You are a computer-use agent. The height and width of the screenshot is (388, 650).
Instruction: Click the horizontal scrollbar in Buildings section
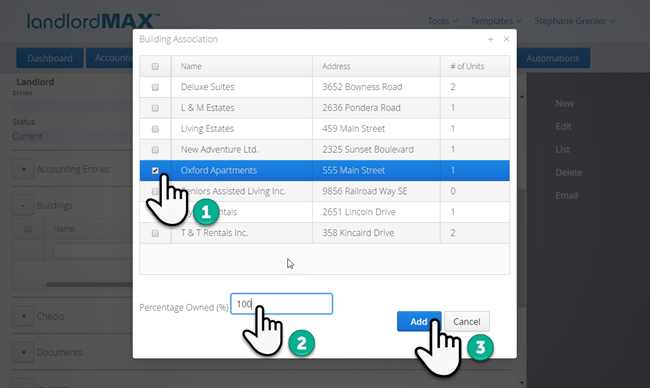tap(89, 284)
